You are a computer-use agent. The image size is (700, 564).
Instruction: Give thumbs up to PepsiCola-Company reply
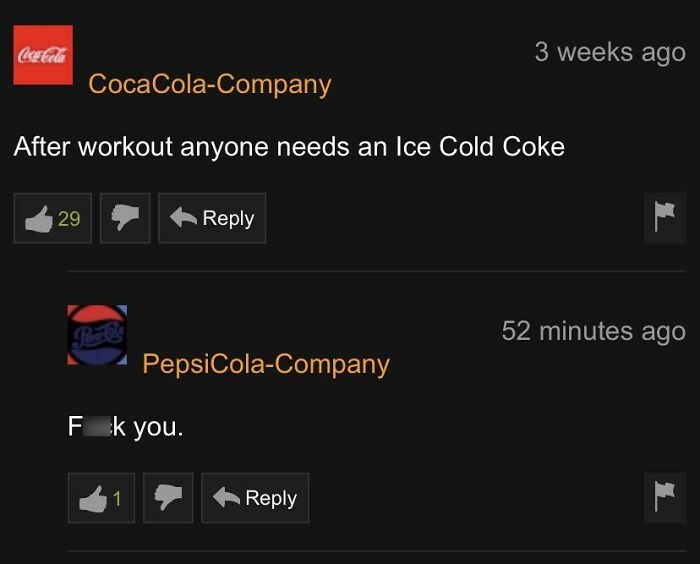point(101,498)
